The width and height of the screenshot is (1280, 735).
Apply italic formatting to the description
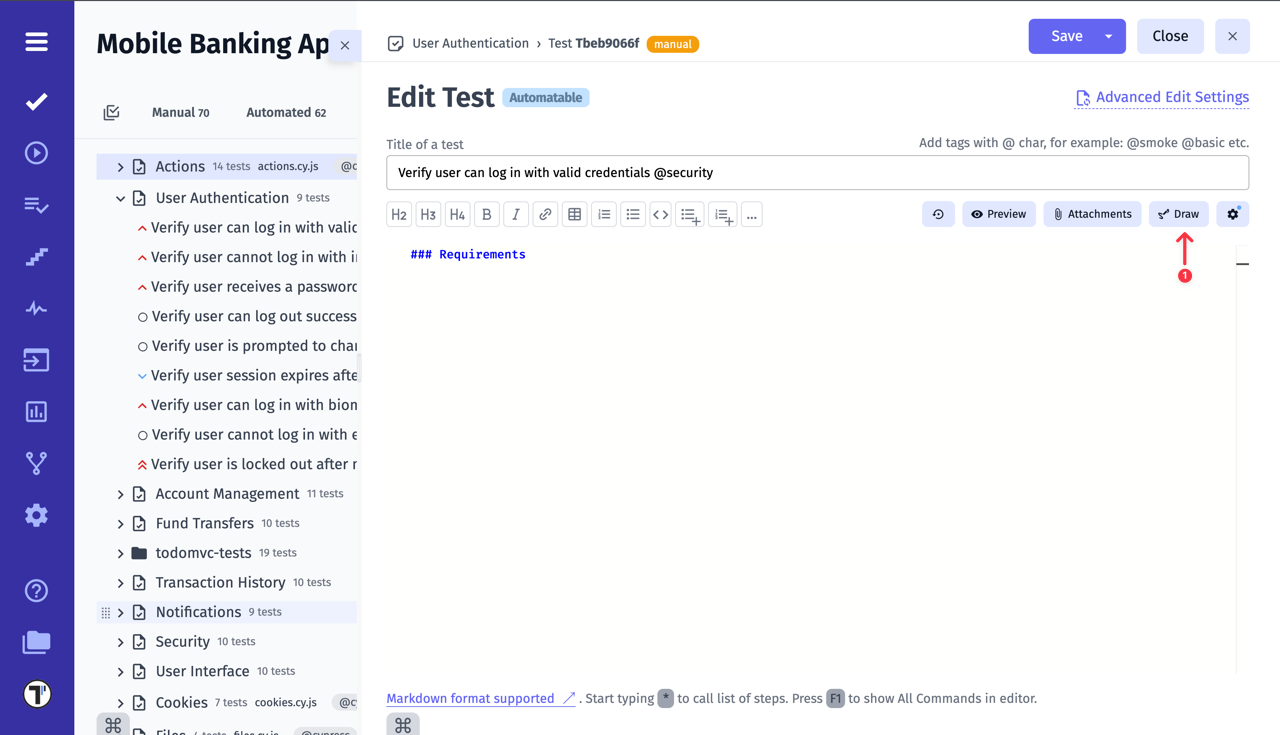coord(516,213)
